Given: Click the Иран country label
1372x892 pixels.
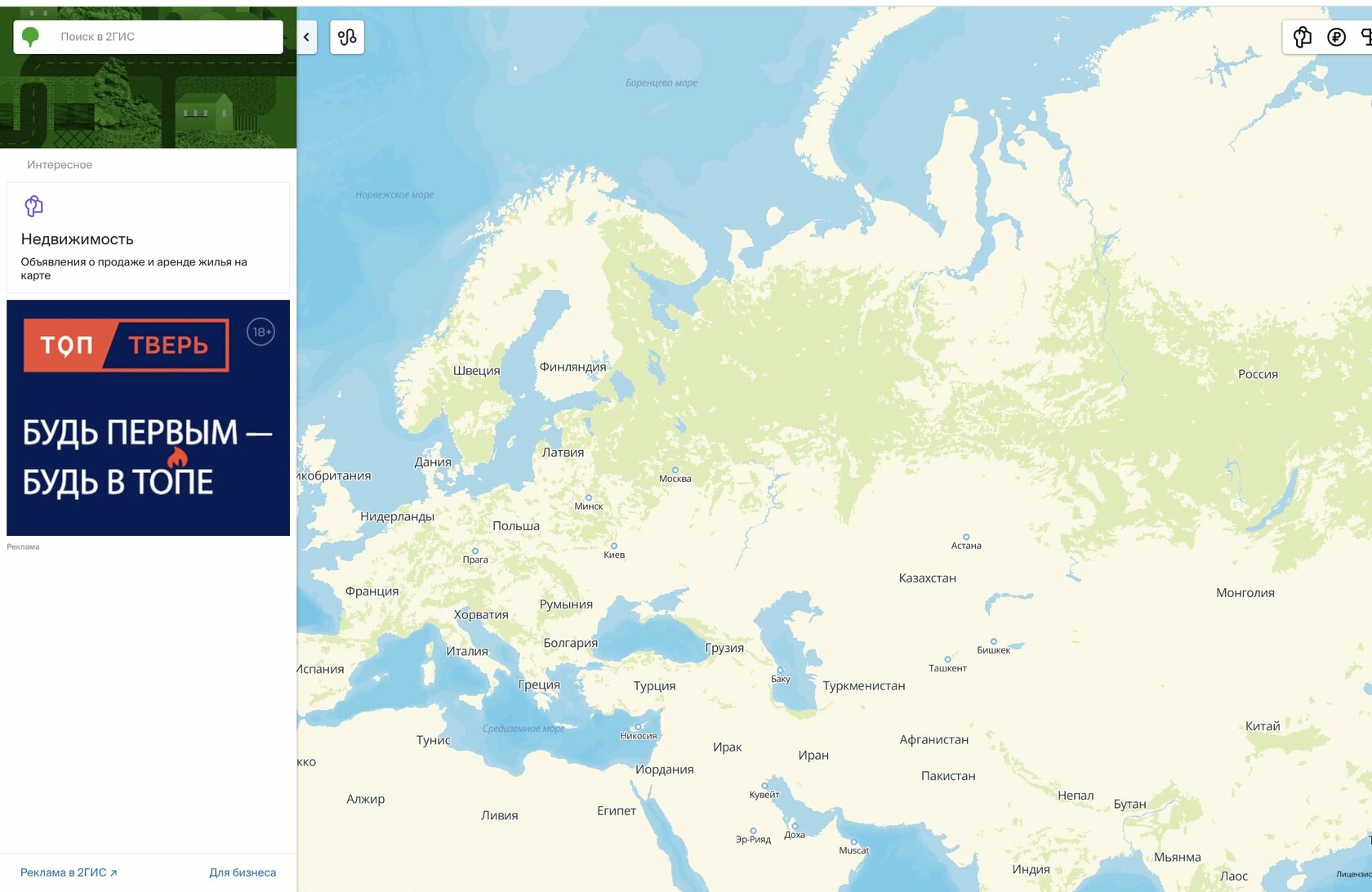Looking at the screenshot, I should coord(813,756).
